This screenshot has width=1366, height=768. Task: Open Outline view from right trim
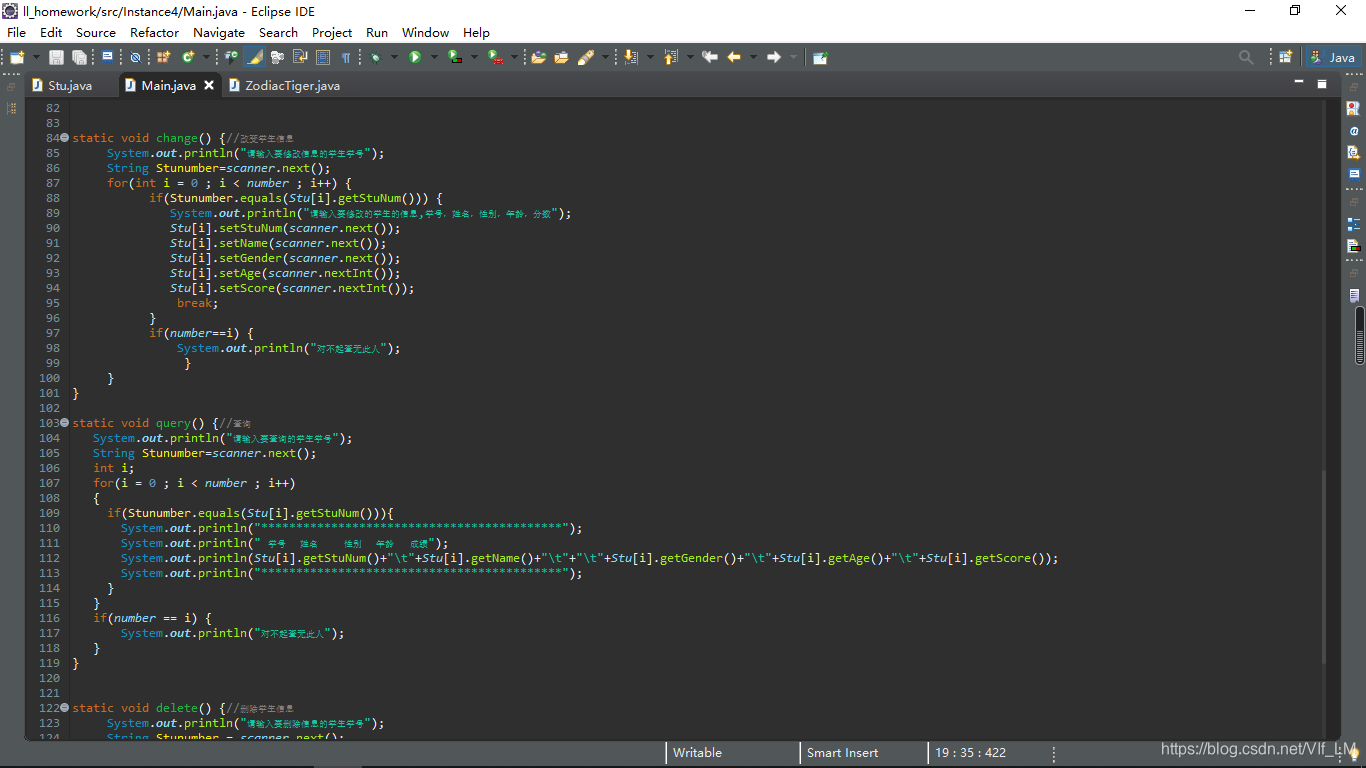click(x=1353, y=224)
